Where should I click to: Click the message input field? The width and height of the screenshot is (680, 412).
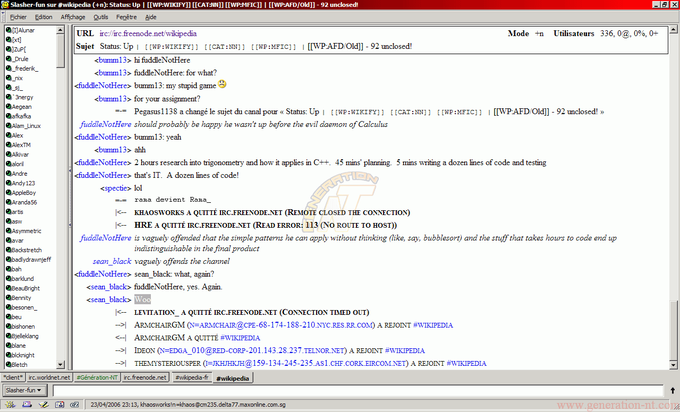(x=358, y=390)
